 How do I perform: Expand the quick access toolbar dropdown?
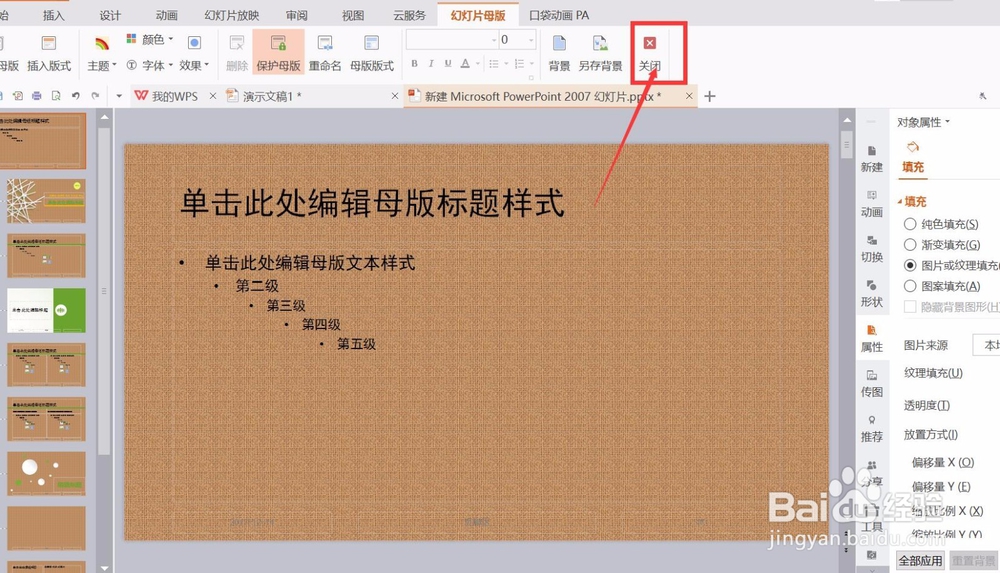(119, 96)
